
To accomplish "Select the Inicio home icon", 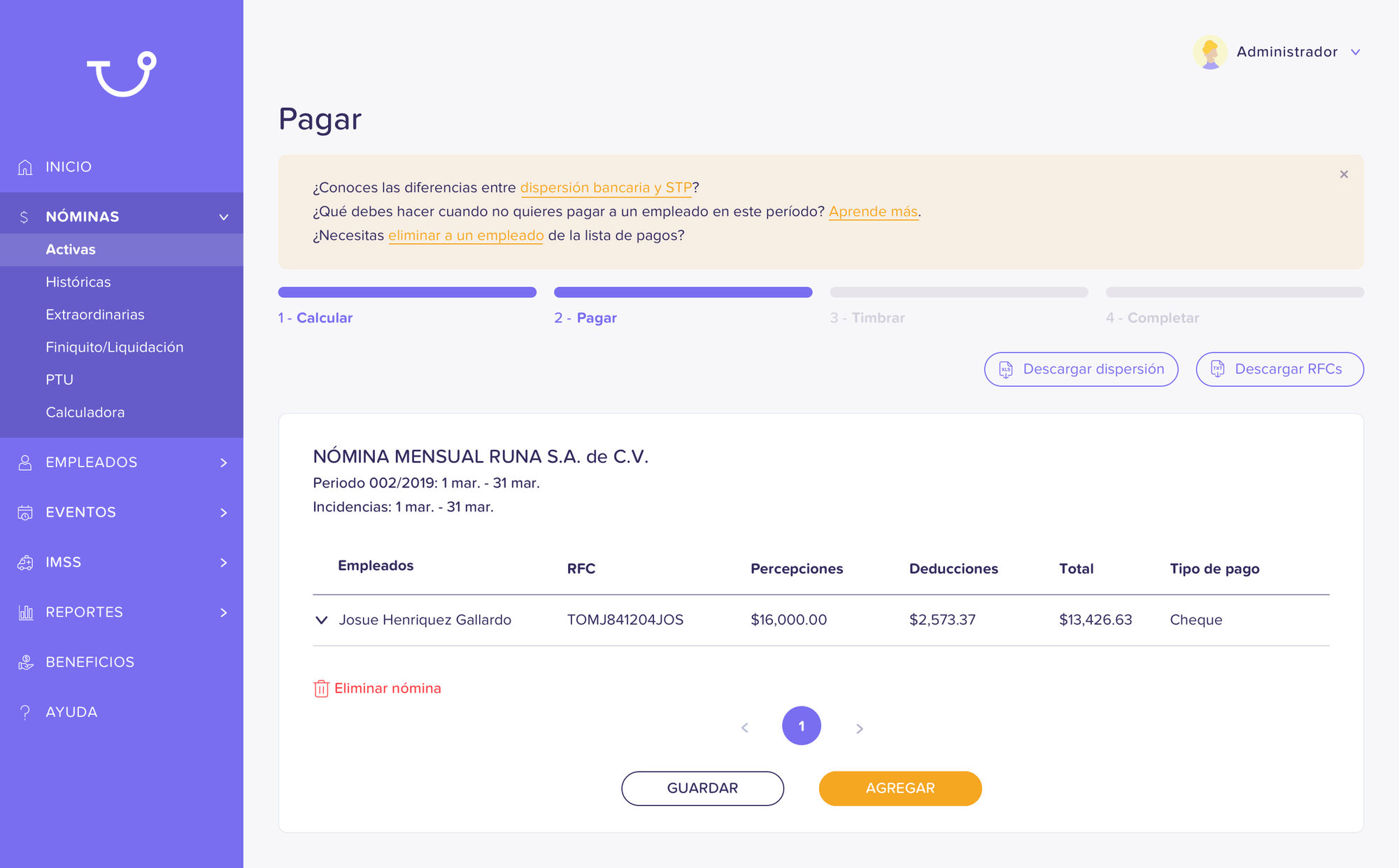I will coord(24,166).
